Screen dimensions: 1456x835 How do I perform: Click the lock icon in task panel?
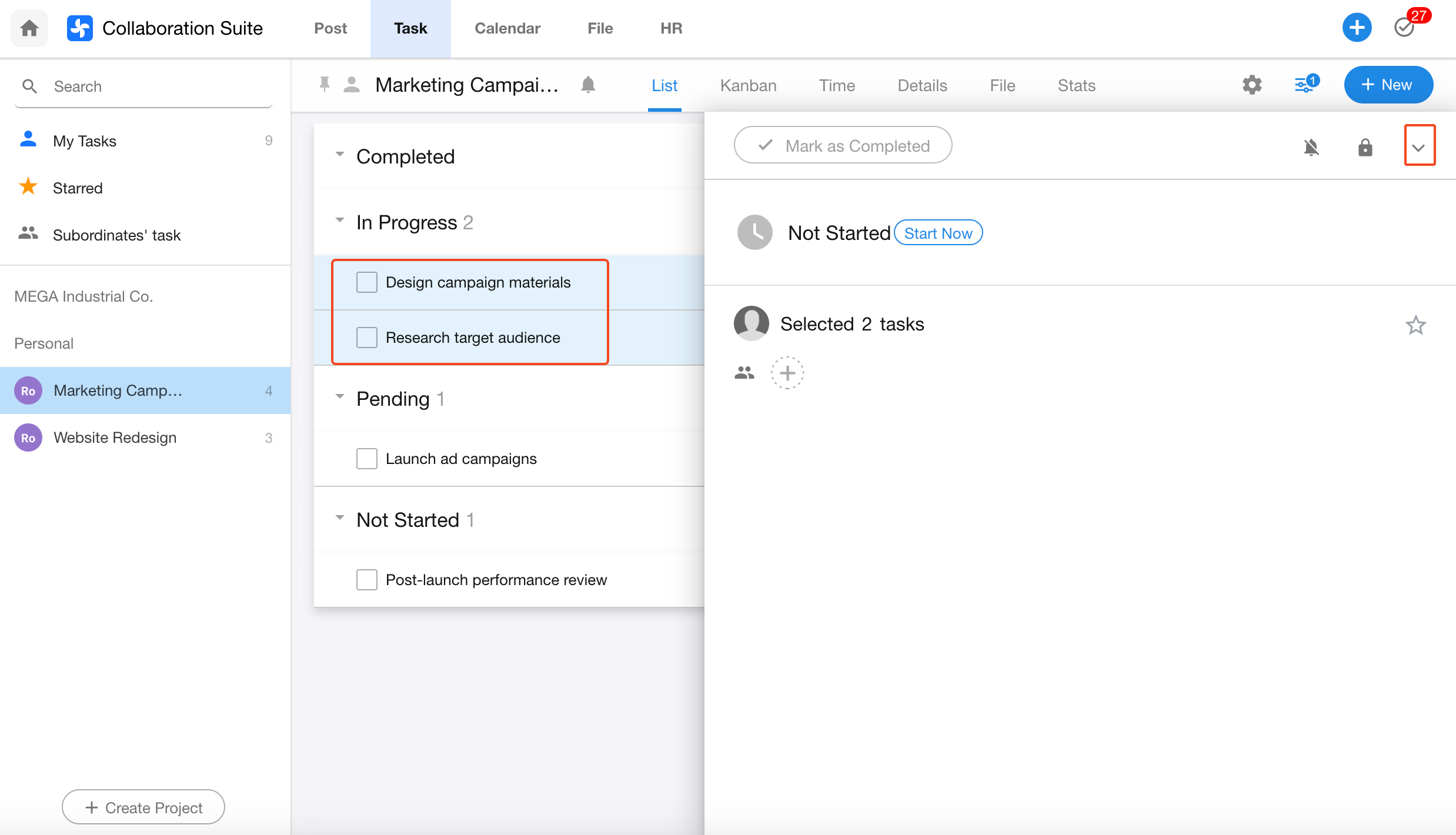(1365, 147)
